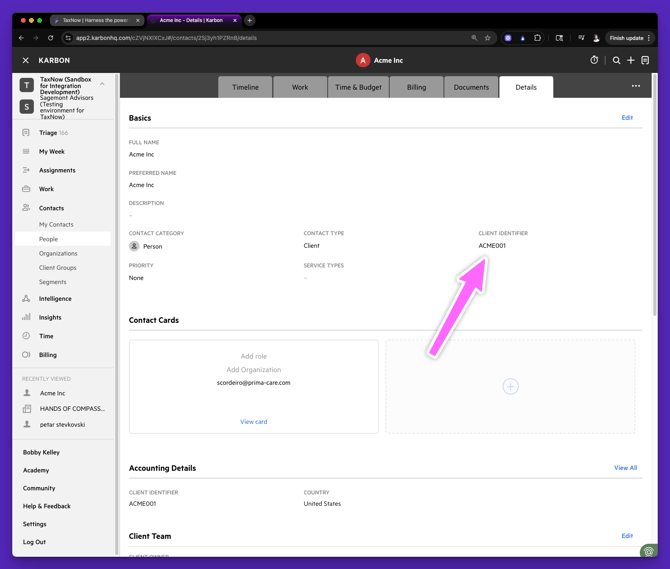Open Academy link in sidebar
The width and height of the screenshot is (670, 569).
[x=36, y=470]
